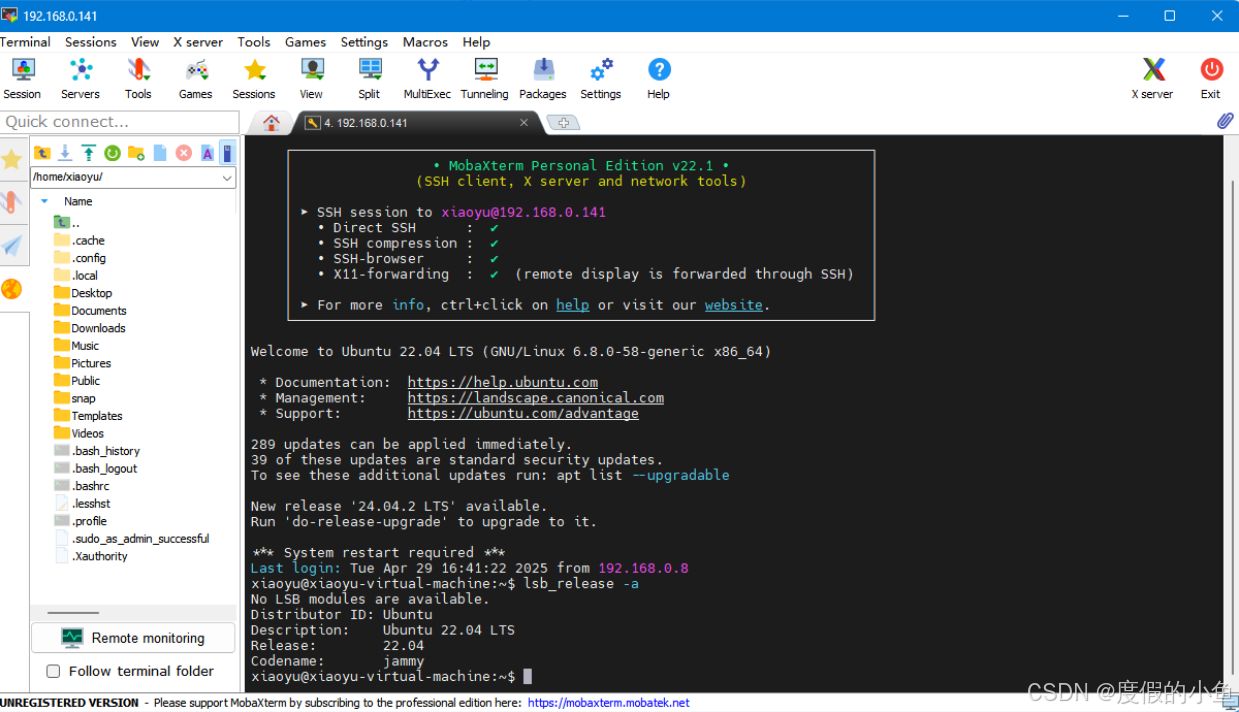Click the red delete file icon
The width and height of the screenshot is (1239, 712).
pos(184,153)
